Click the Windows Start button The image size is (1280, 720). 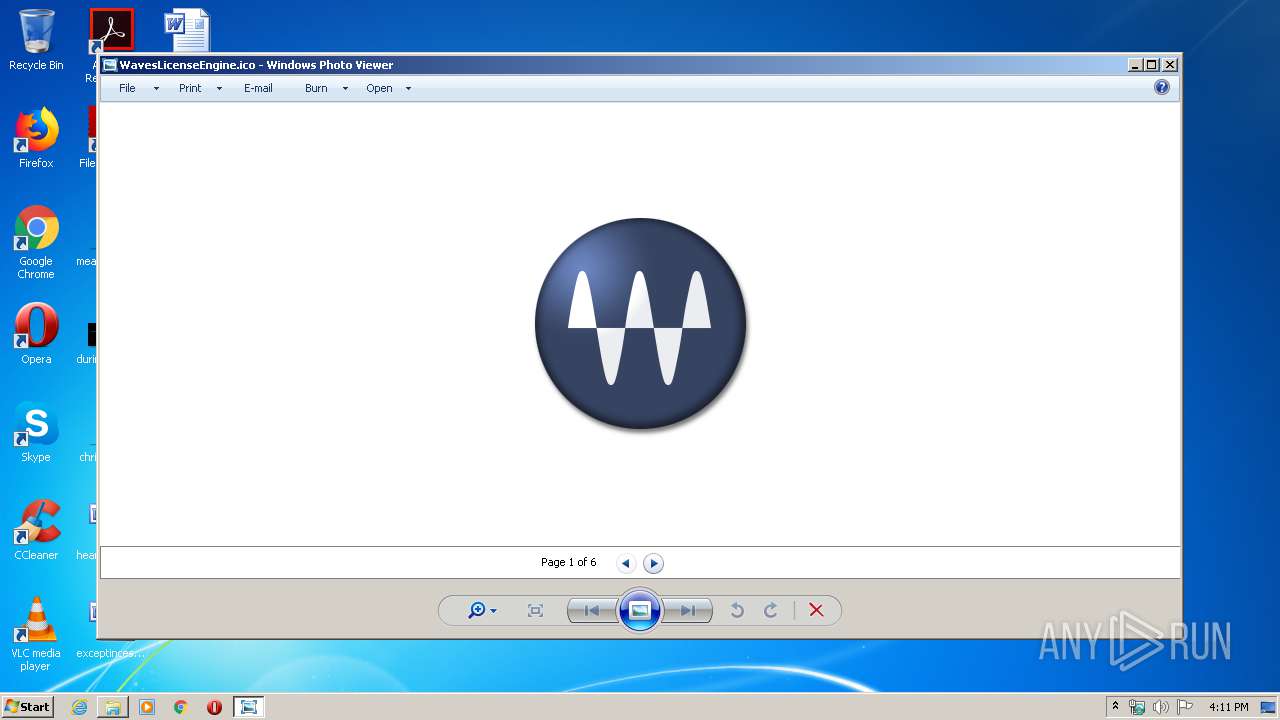(x=28, y=707)
